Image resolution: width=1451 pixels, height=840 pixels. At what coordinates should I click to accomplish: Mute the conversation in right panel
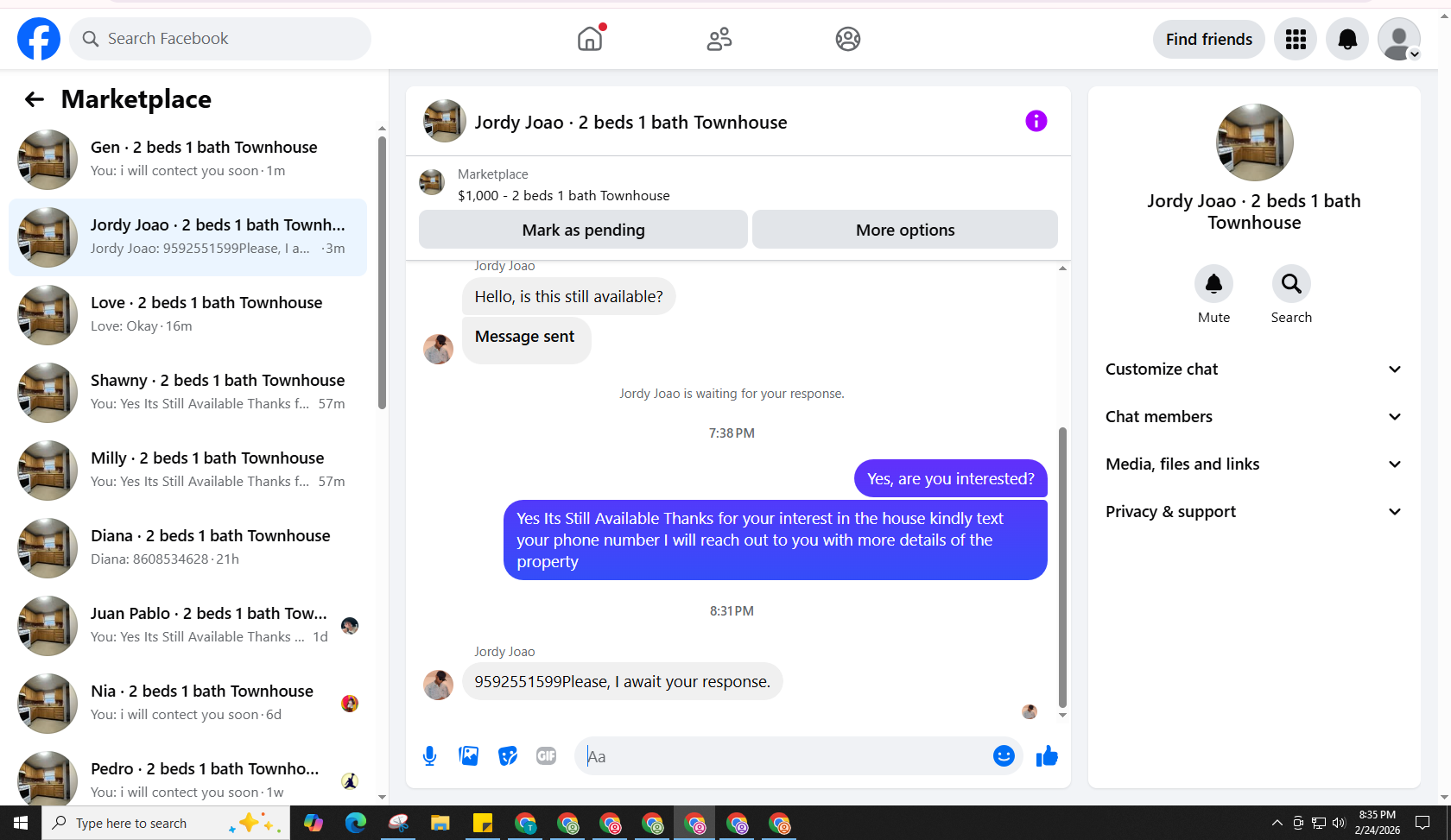pyautogui.click(x=1213, y=283)
